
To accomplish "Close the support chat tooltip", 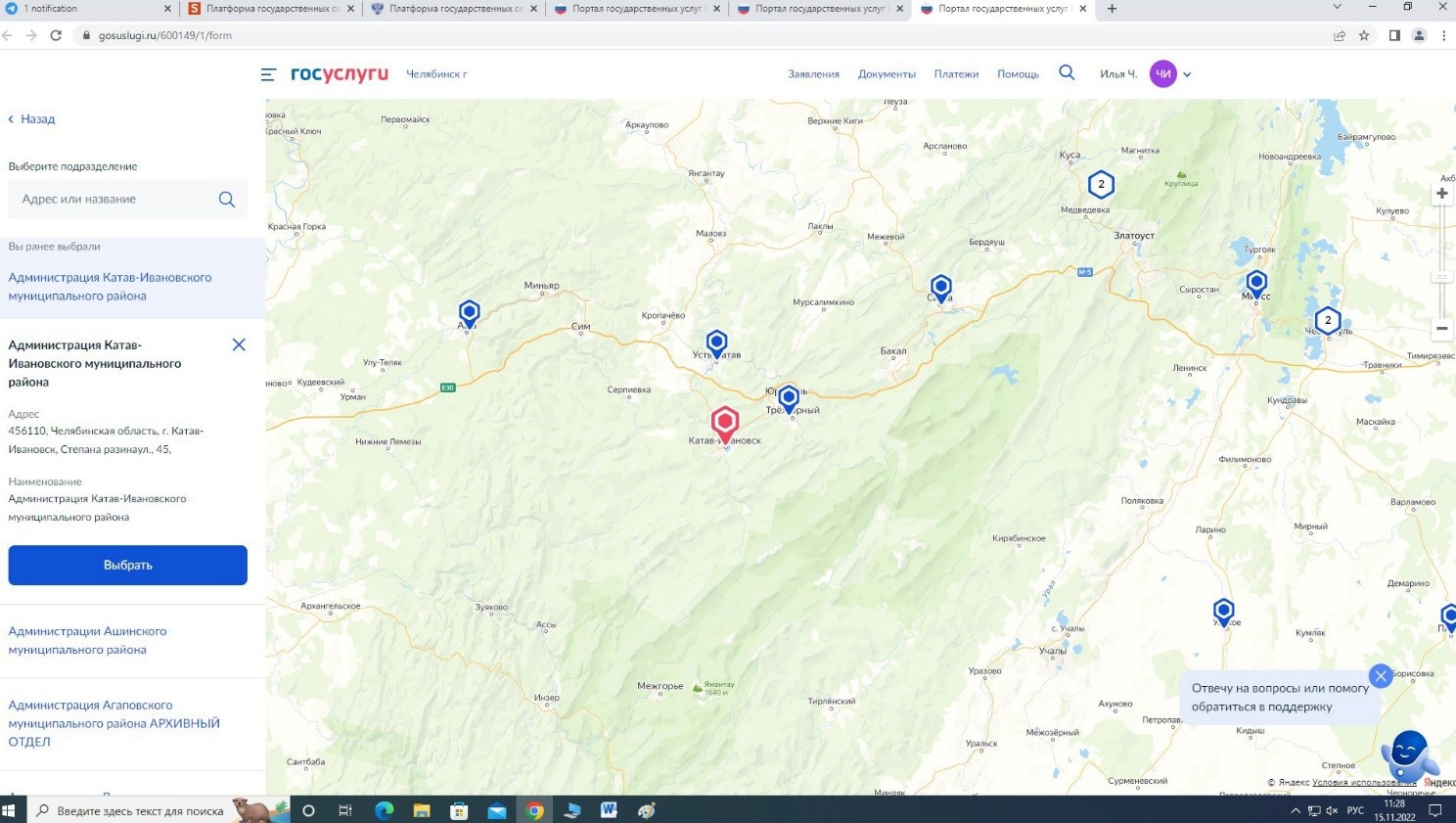I will point(1380,675).
